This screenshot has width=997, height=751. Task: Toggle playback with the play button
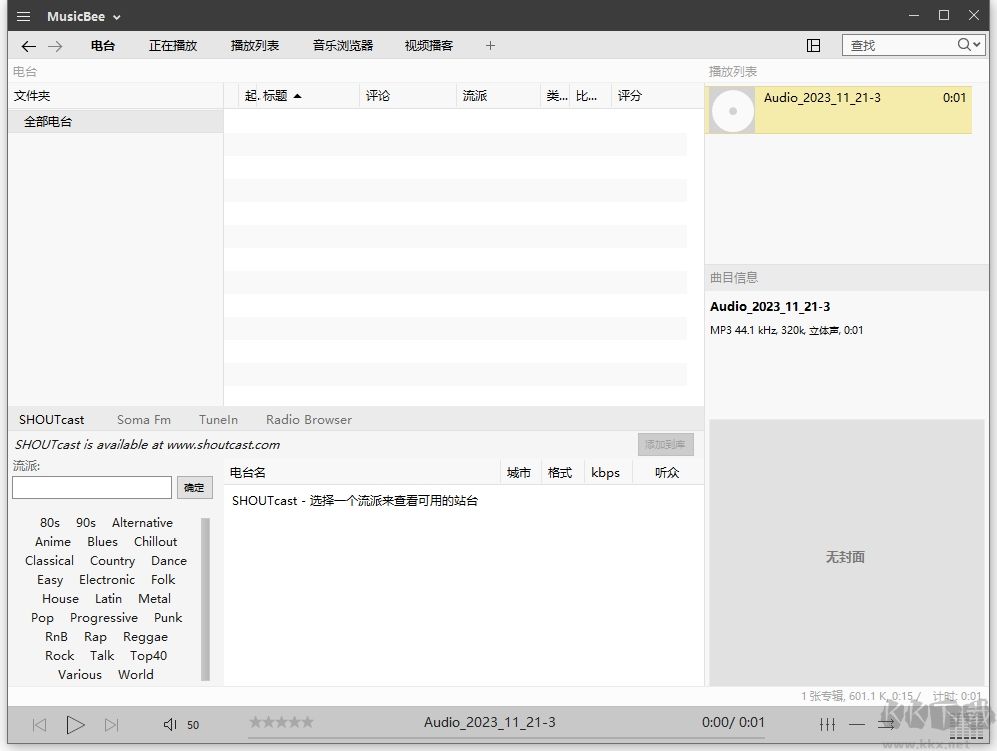[x=75, y=724]
